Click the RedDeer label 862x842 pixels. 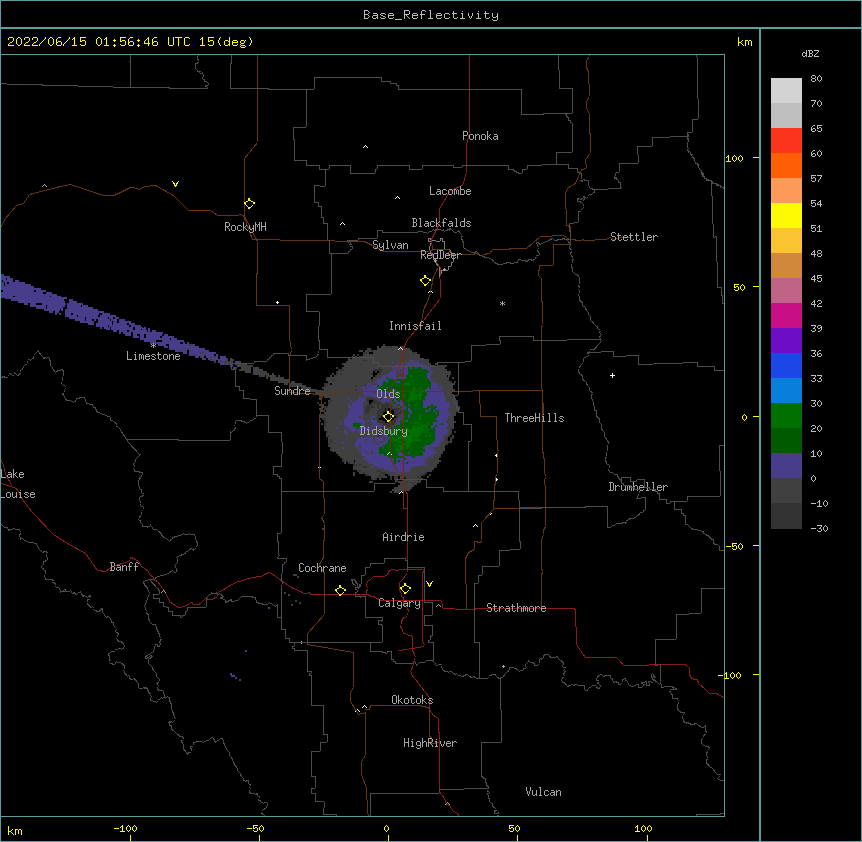point(440,255)
